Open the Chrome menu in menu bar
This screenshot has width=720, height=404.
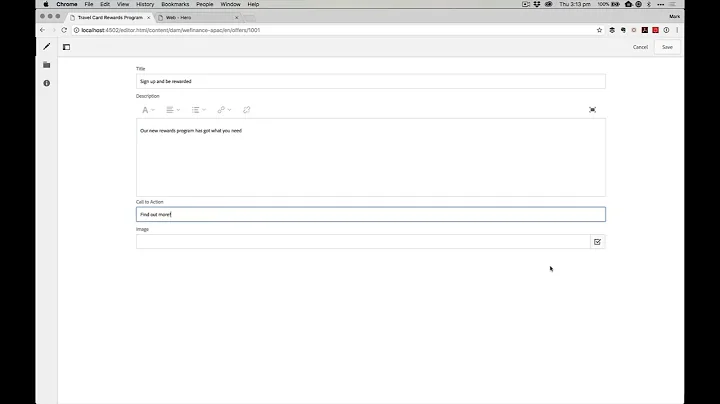(x=67, y=4)
